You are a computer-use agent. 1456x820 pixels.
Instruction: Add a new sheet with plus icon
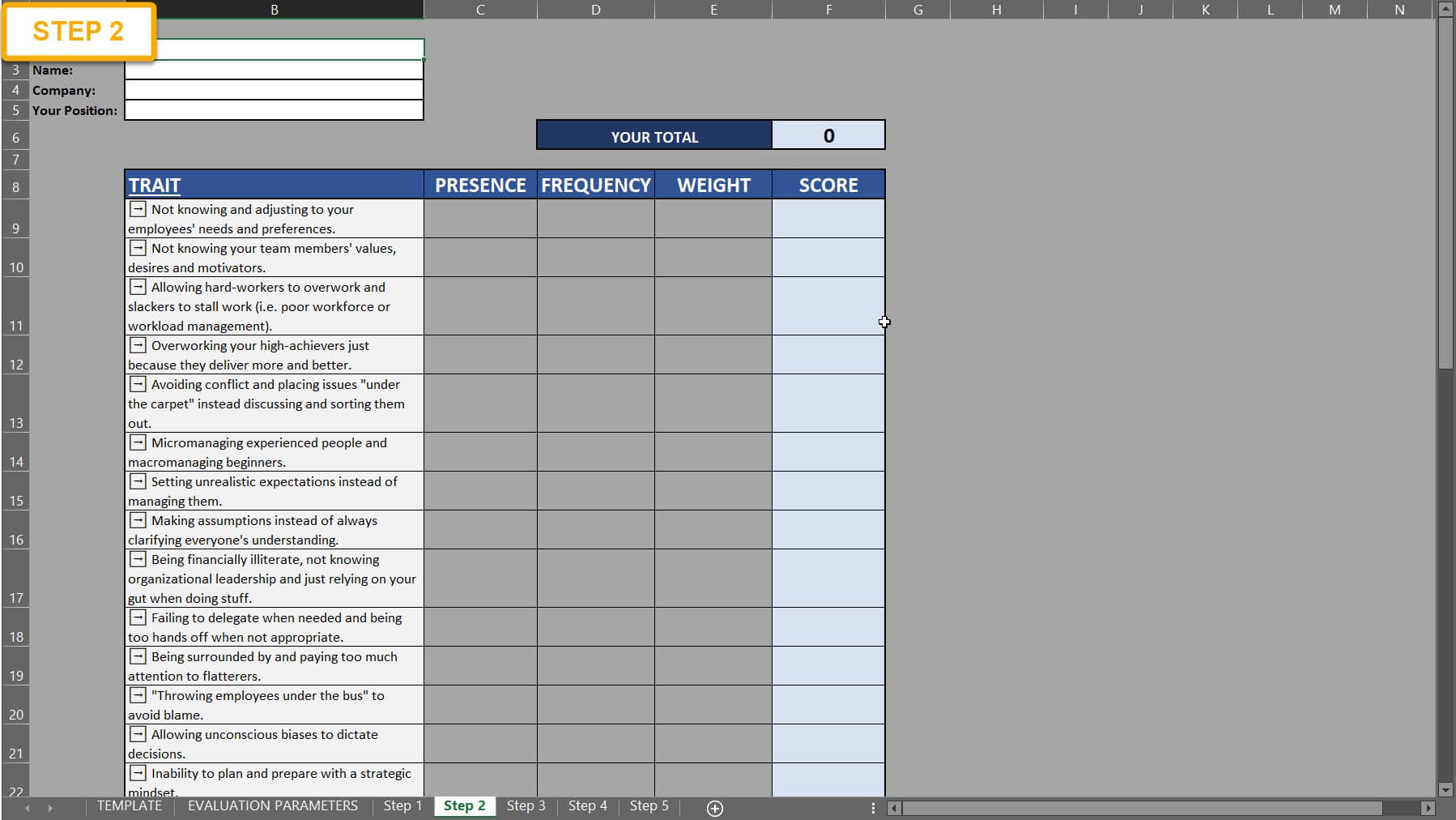click(x=714, y=808)
